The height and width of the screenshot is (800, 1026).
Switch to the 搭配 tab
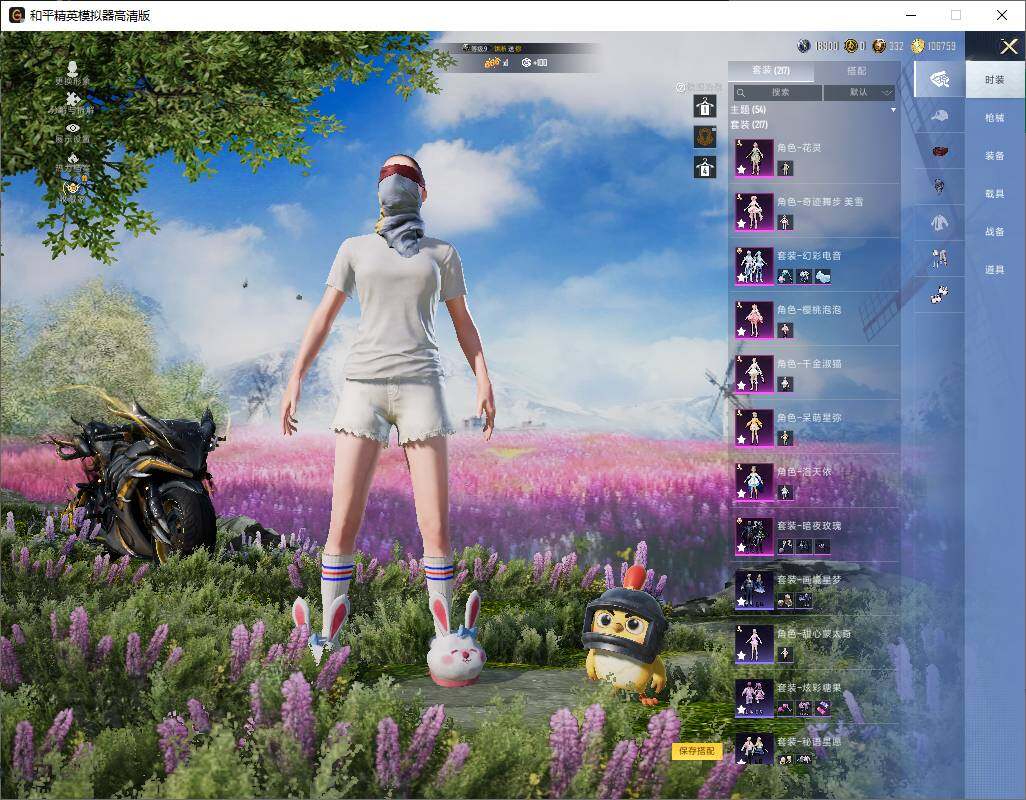click(856, 71)
